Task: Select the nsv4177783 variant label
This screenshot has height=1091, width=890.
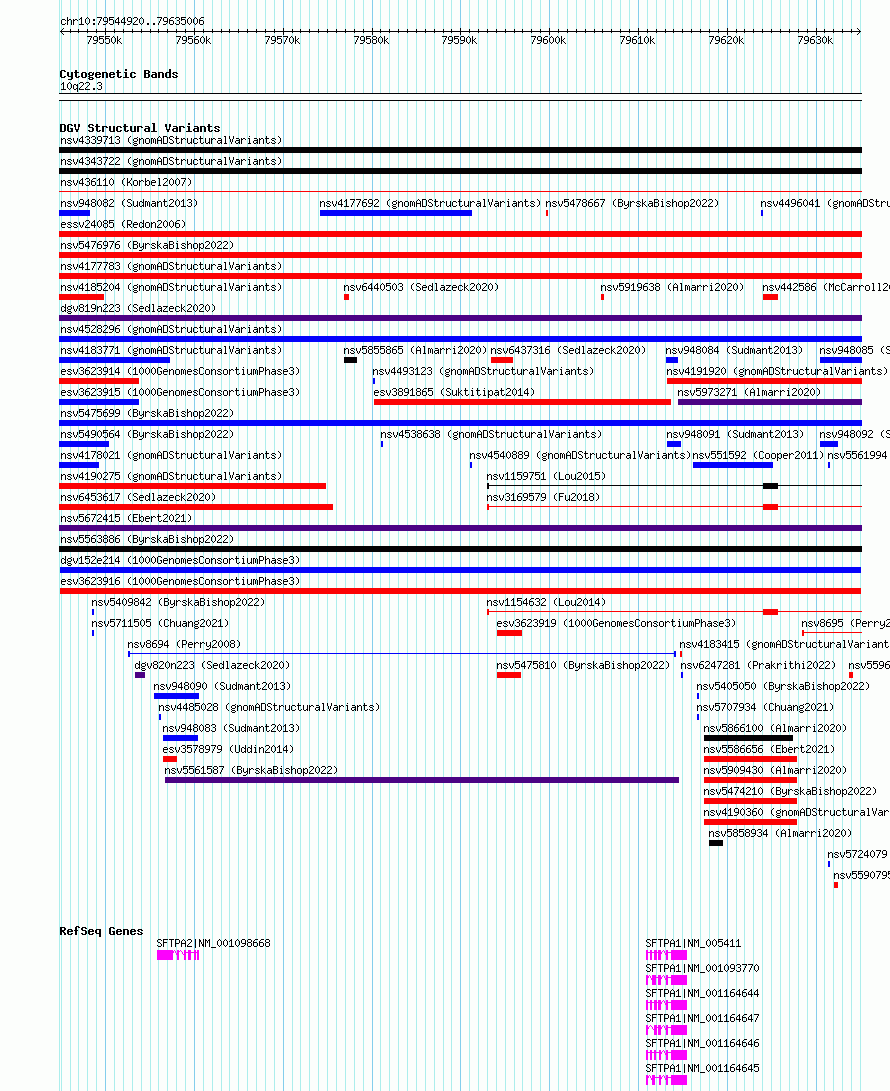Action: pyautogui.click(x=171, y=266)
